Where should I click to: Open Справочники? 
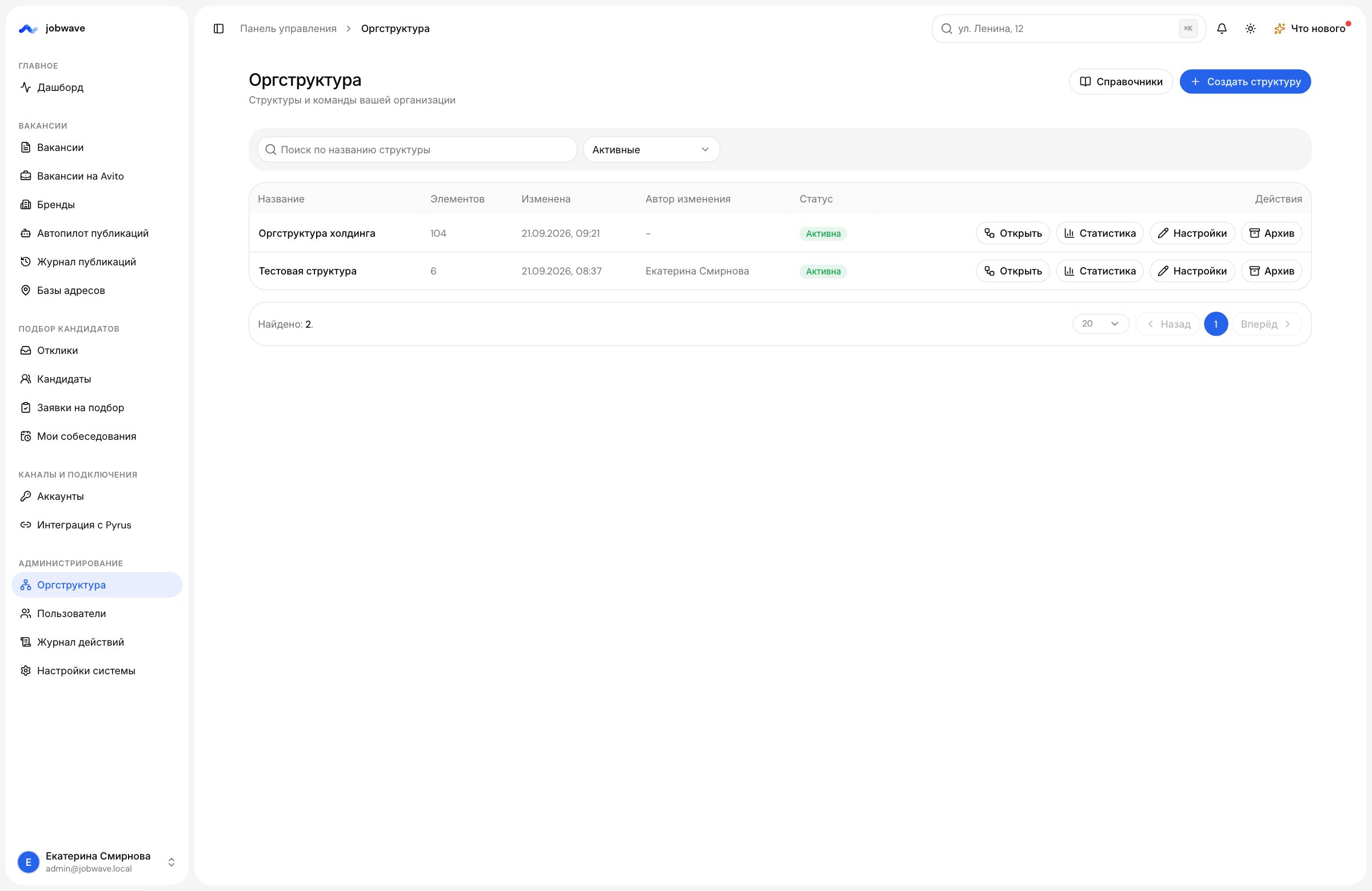[1120, 81]
